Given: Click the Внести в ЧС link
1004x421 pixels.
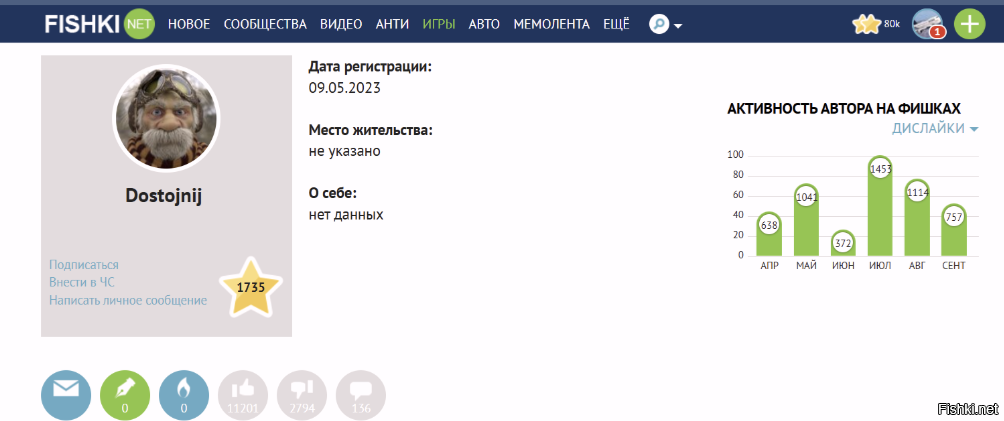Looking at the screenshot, I should 82,282.
